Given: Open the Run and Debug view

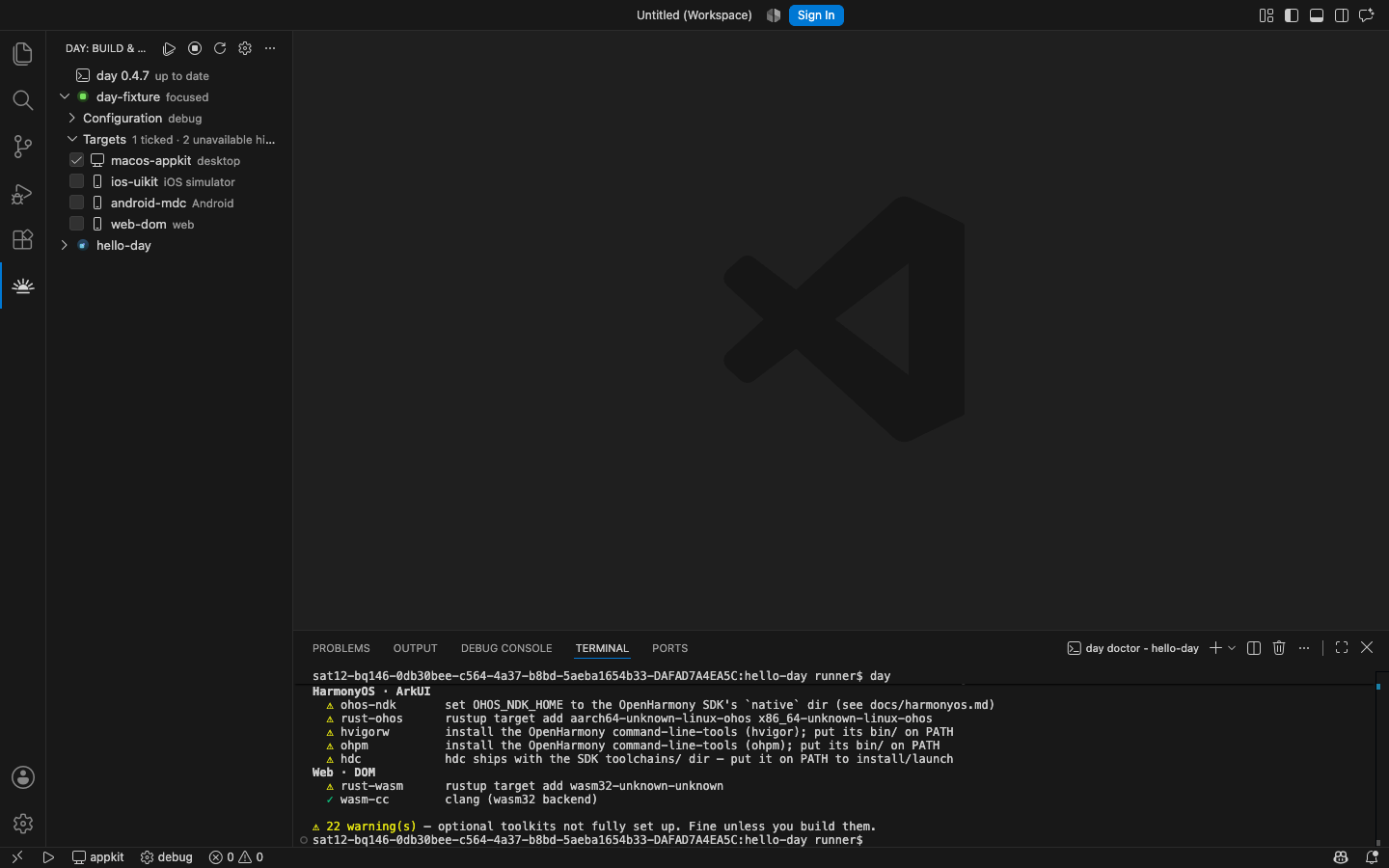Looking at the screenshot, I should (x=23, y=193).
